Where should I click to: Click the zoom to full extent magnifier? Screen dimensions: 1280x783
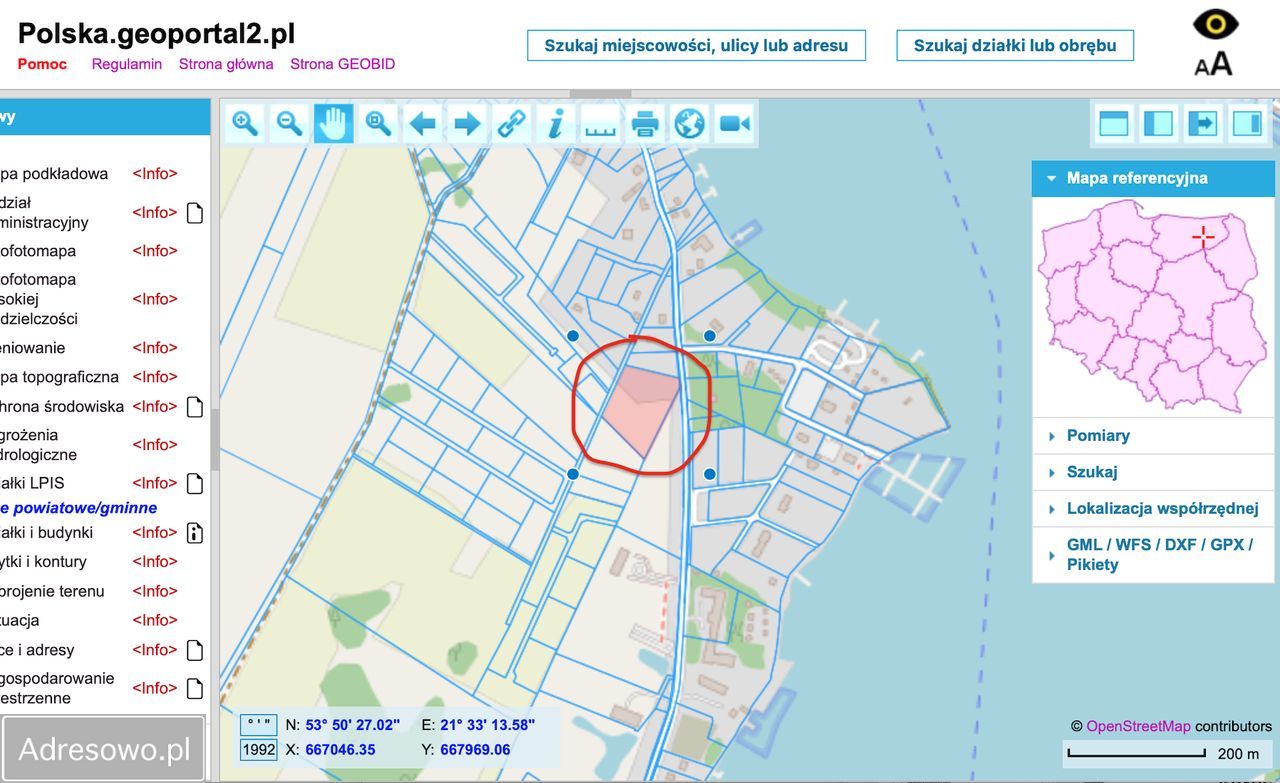tap(378, 123)
